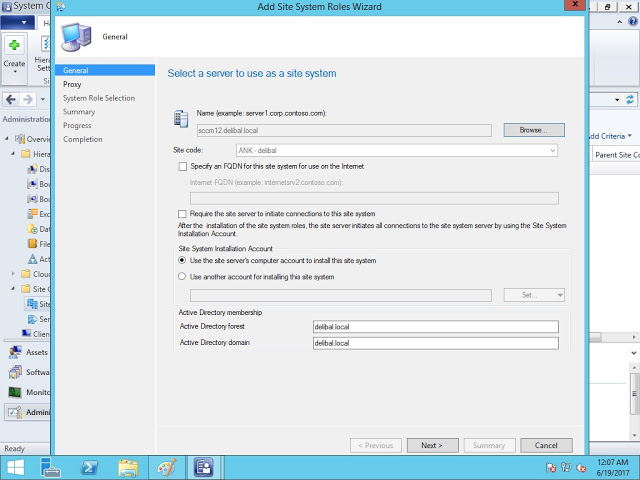This screenshot has height=480, width=640.
Task: Cancel the Add Site System Roles wizard
Action: [546, 445]
